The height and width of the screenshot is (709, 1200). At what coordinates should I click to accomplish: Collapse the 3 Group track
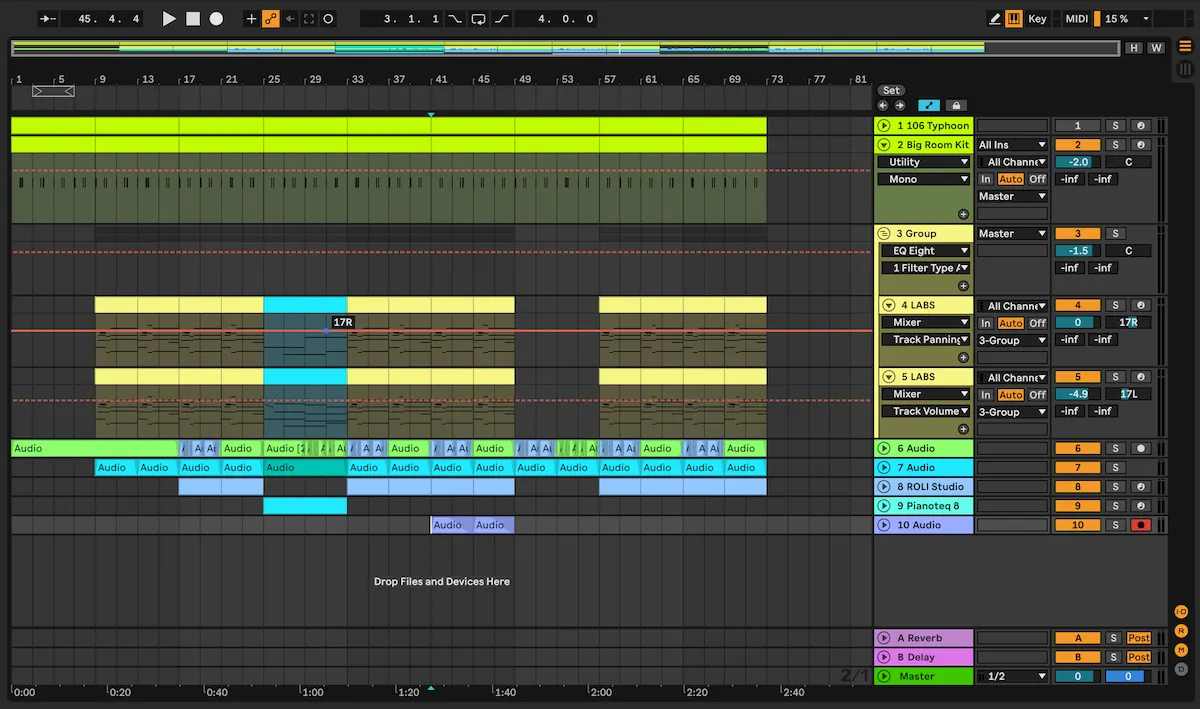point(884,234)
